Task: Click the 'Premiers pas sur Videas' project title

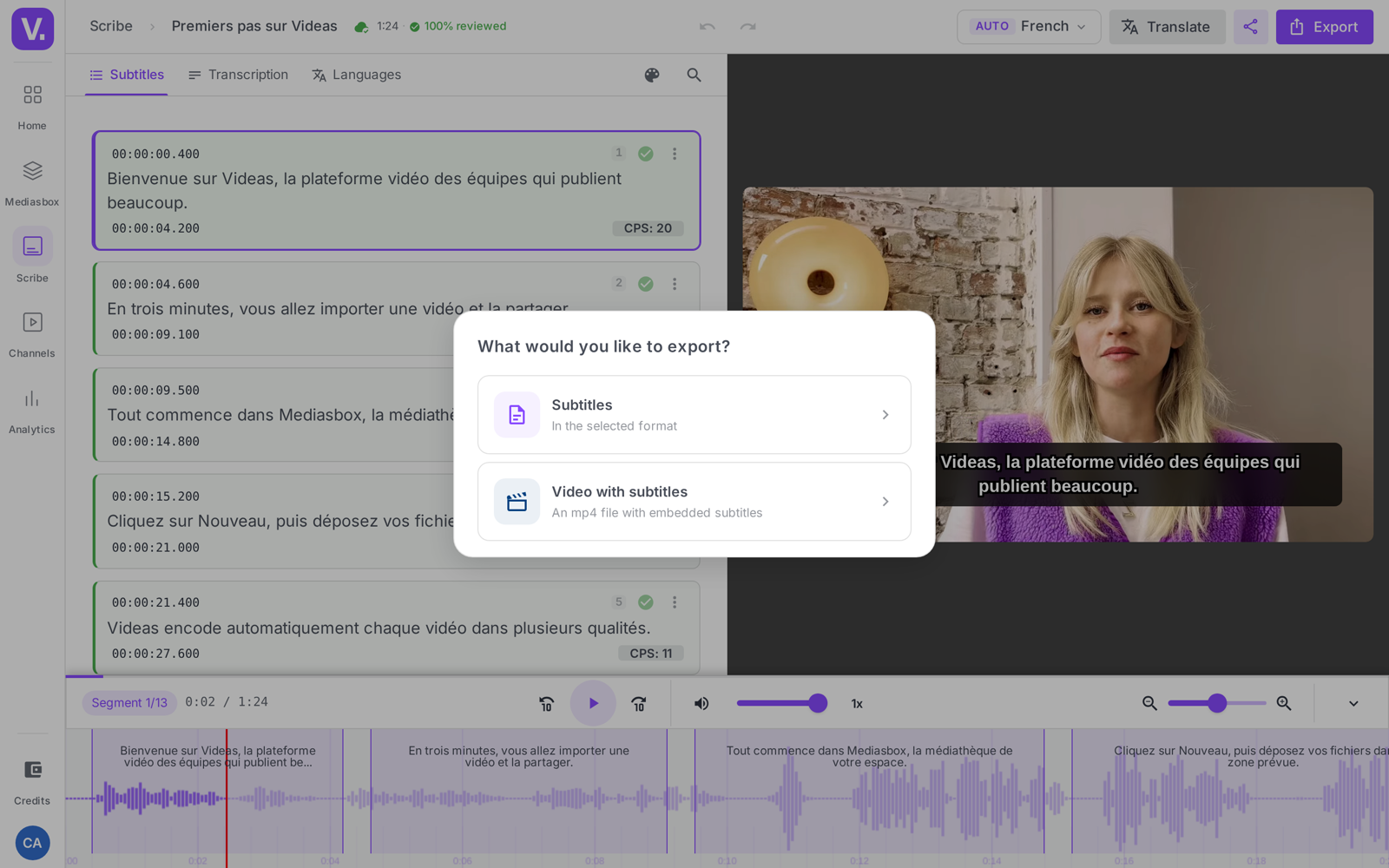Action: [x=254, y=26]
